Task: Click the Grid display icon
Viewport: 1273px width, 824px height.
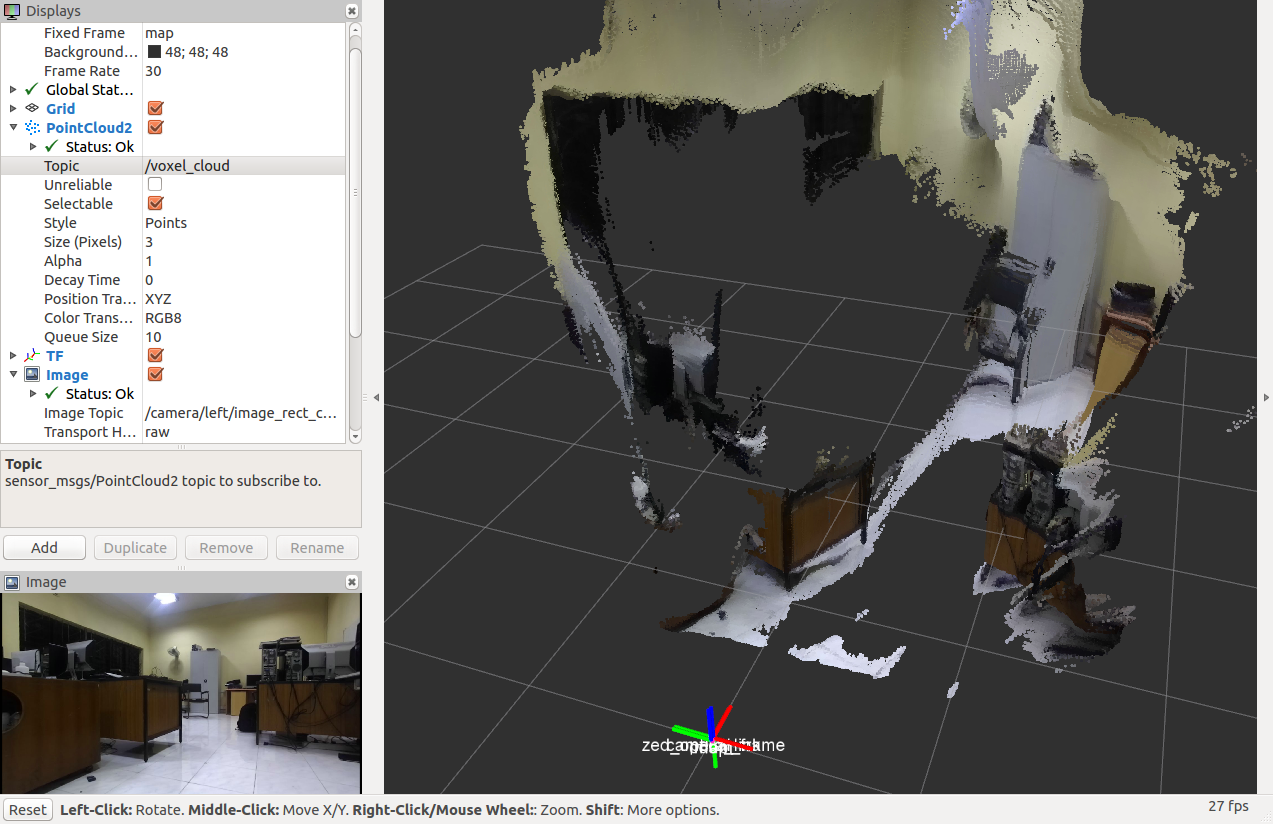Action: click(31, 108)
